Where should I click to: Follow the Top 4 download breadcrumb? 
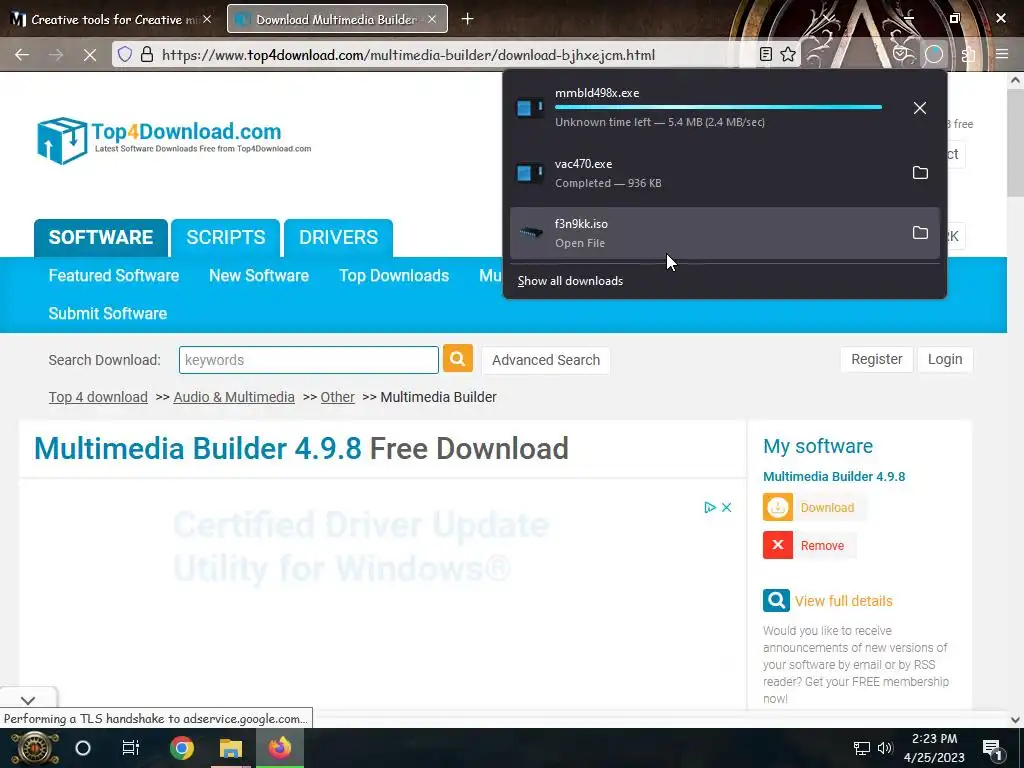coord(98,397)
